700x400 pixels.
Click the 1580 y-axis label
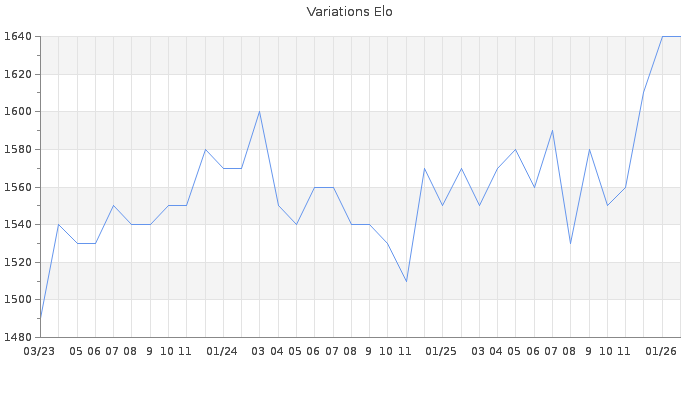click(18, 150)
